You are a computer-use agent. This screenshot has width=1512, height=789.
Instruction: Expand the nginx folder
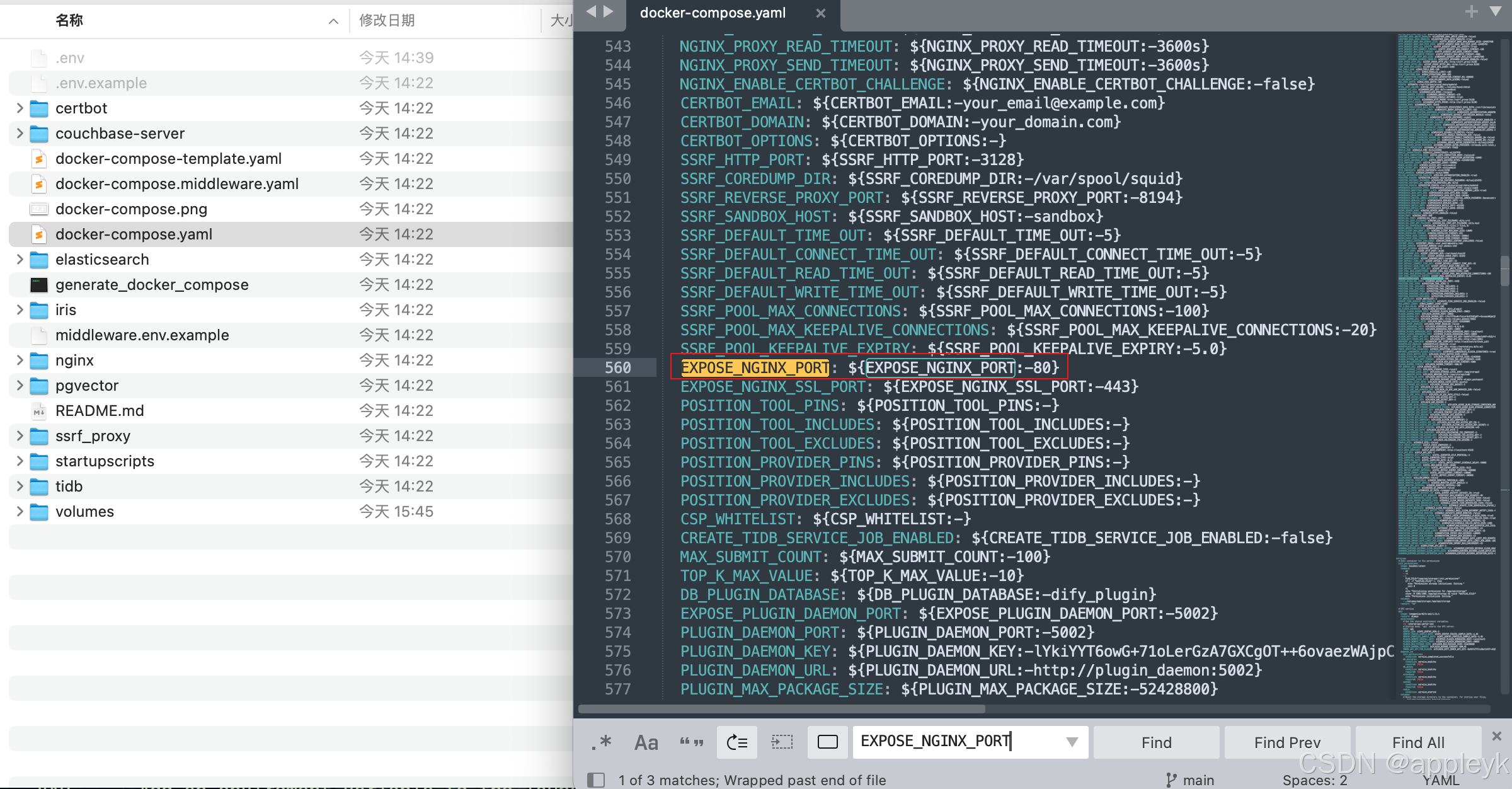coord(20,360)
